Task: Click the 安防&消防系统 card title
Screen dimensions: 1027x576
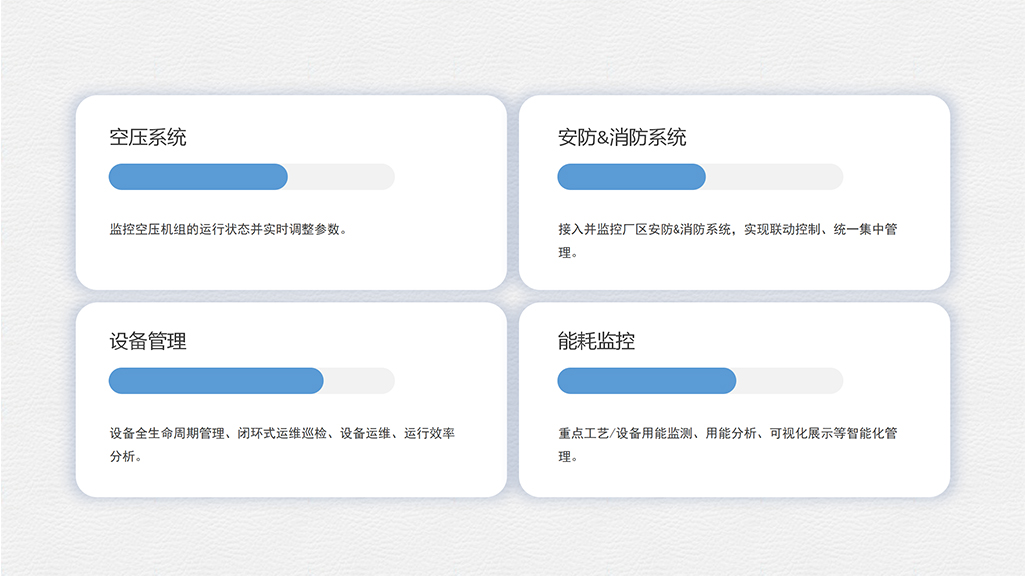Action: 622,138
